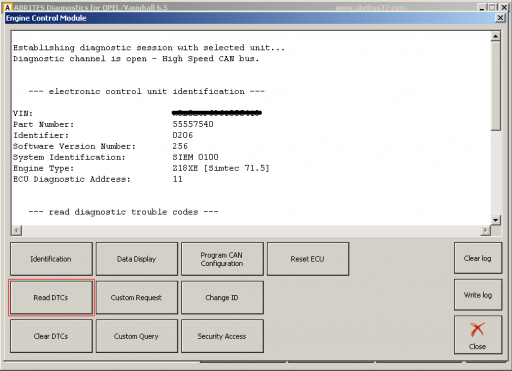512x371 pixels.
Task: Click the vertical scrollbar thumb in log
Action: pos(496,86)
